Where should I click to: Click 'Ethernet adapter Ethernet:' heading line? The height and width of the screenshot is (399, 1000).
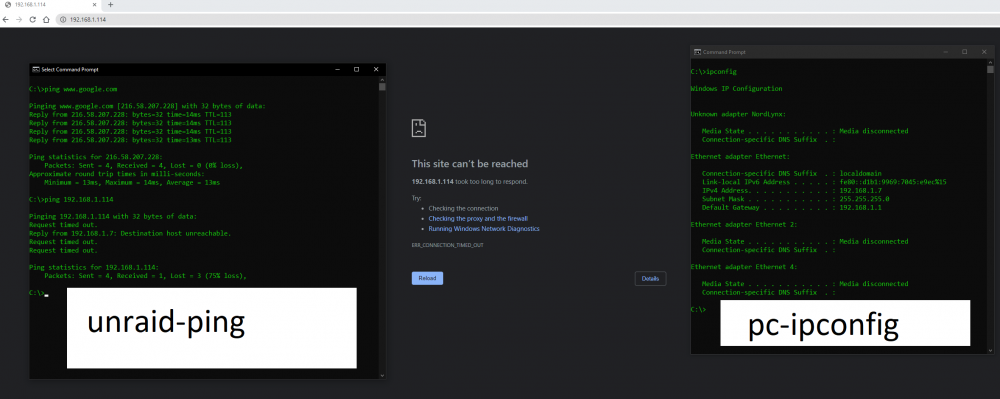click(740, 156)
